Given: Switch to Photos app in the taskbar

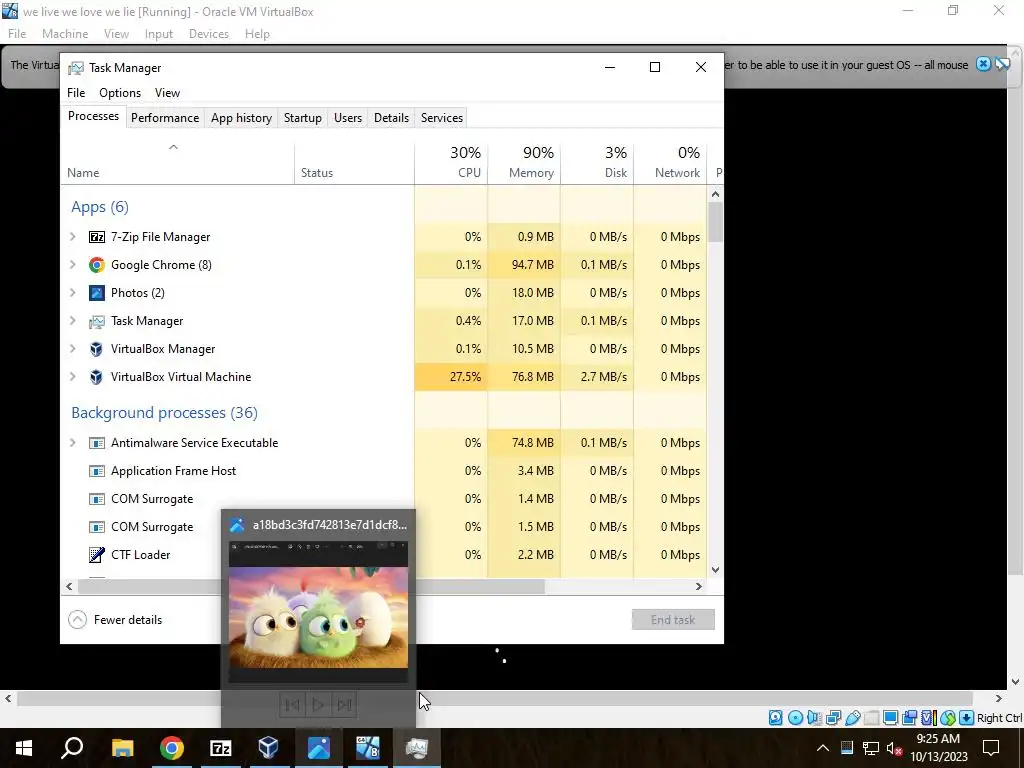Looking at the screenshot, I should [319, 748].
